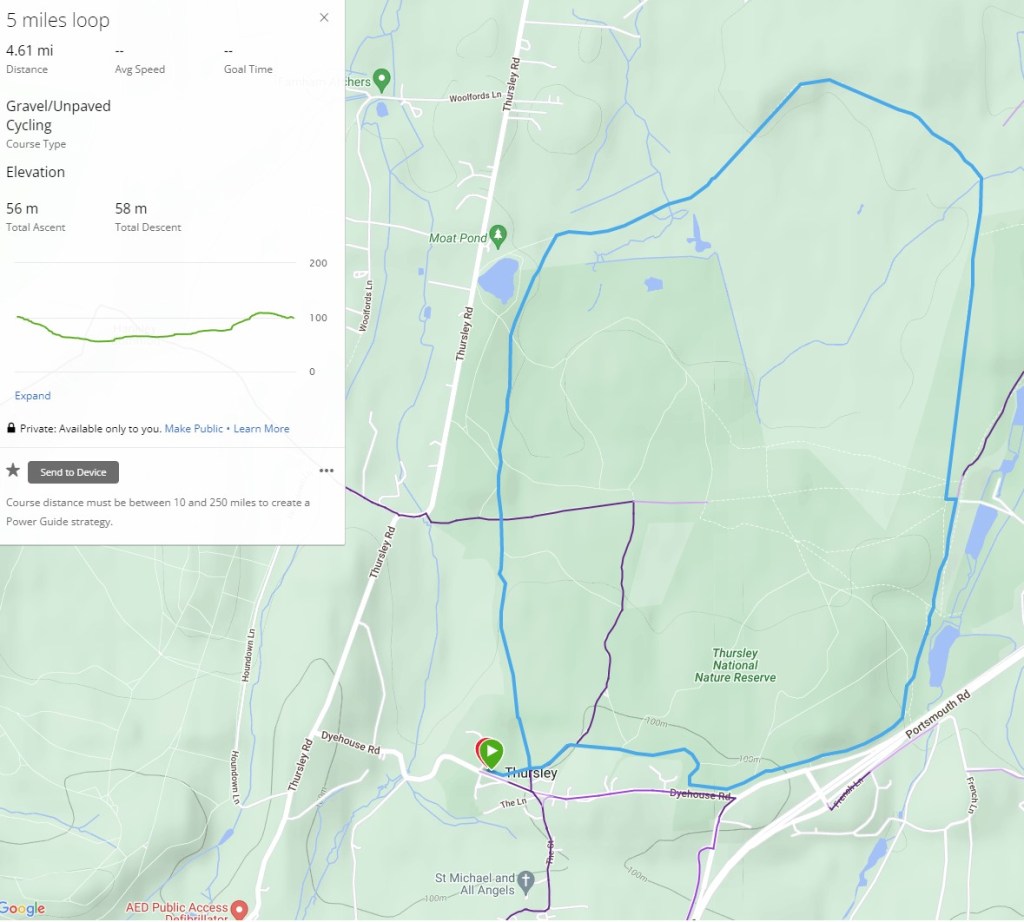The image size is (1024, 922).
Task: Click the Thursley village label
Action: (532, 773)
